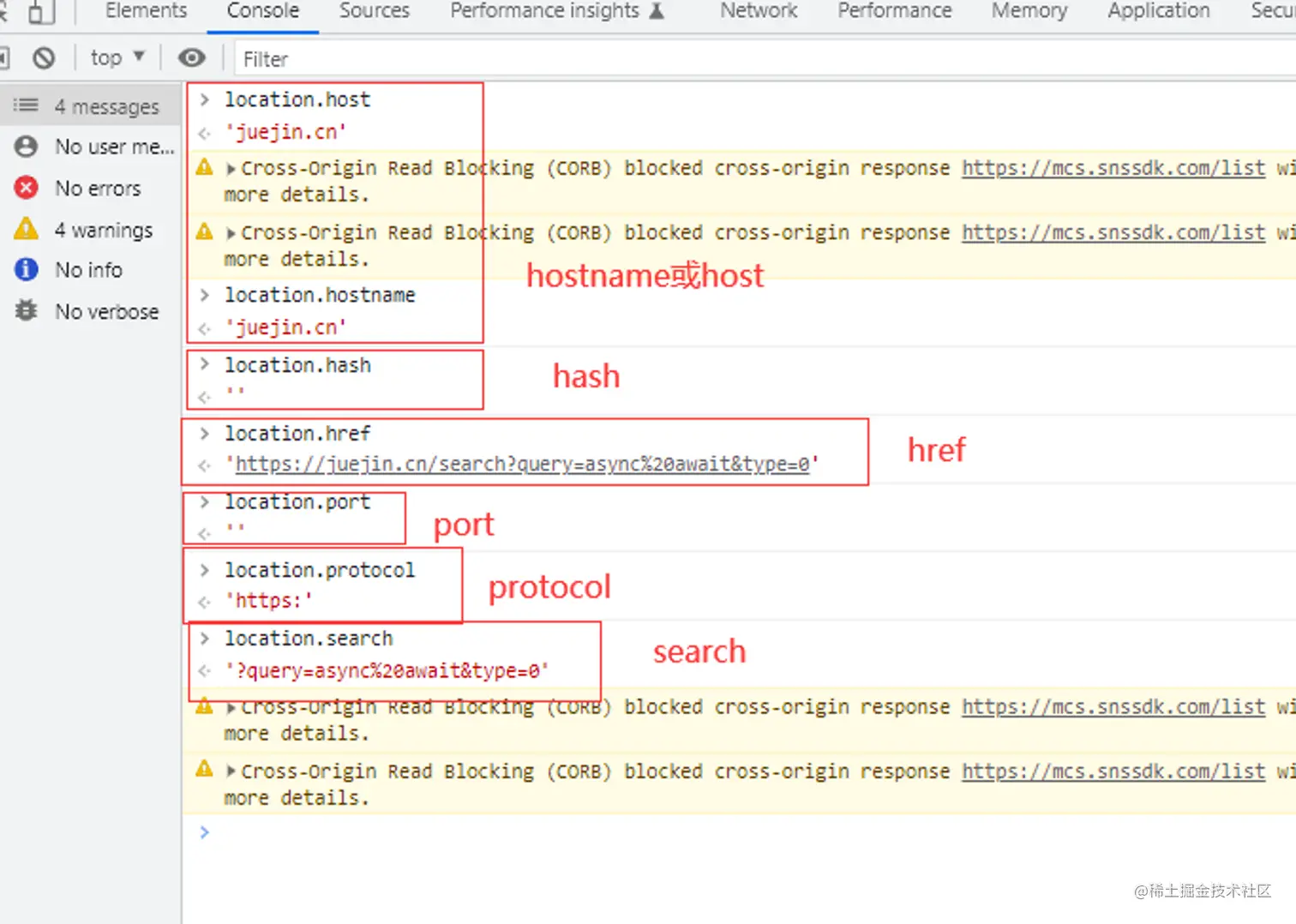Open the Performance insights tab

click(x=557, y=11)
